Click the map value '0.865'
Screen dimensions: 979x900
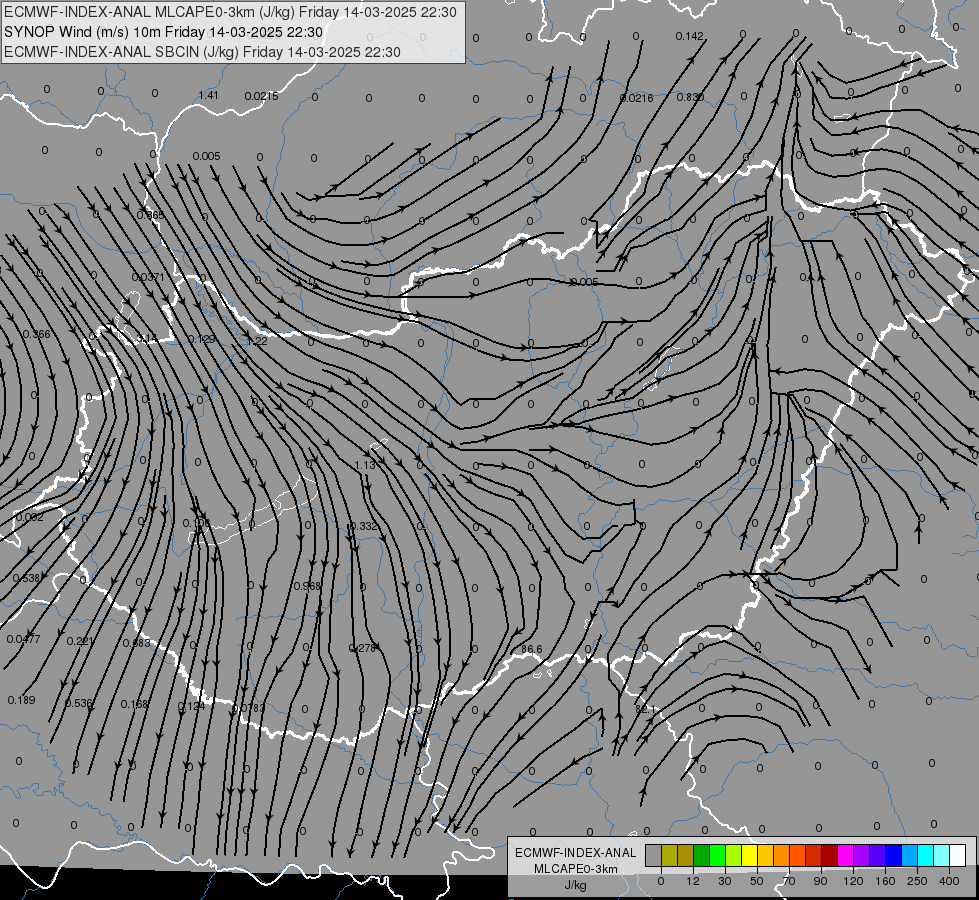tap(150, 215)
